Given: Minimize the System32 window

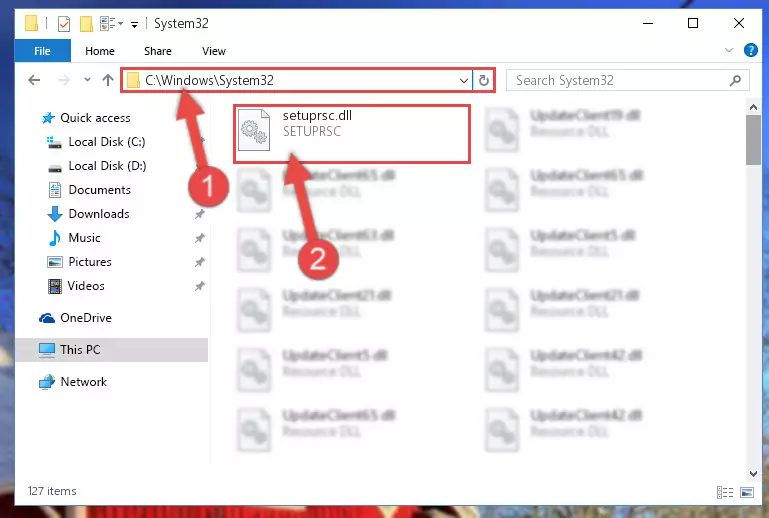Looking at the screenshot, I should (x=648, y=23).
